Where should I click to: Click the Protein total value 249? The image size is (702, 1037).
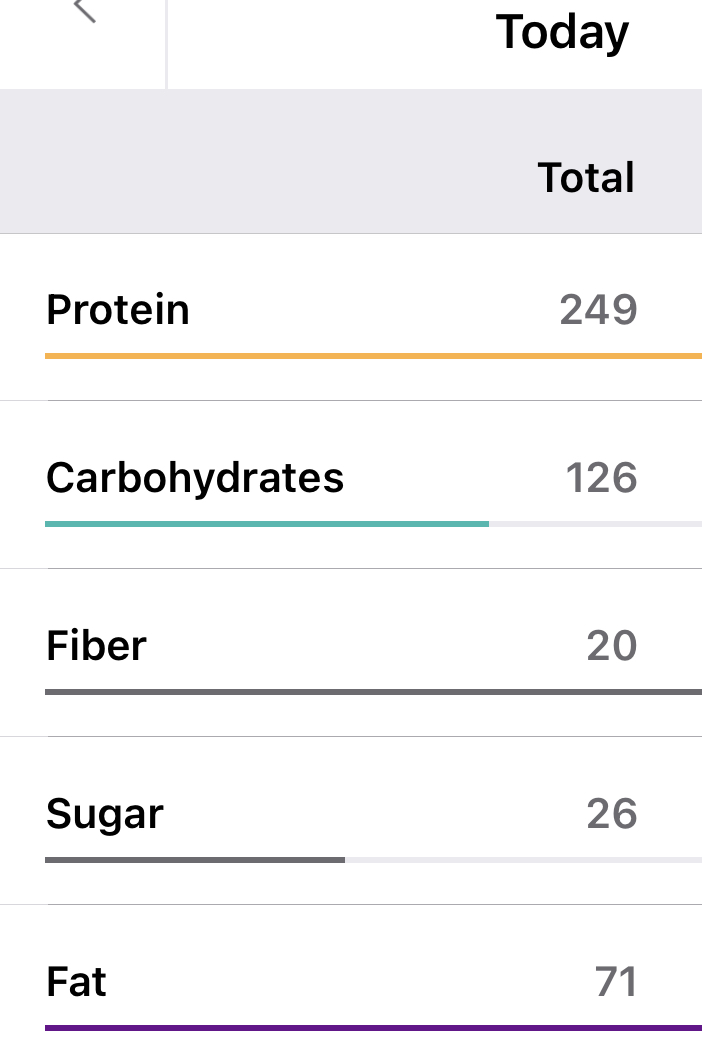click(x=598, y=310)
